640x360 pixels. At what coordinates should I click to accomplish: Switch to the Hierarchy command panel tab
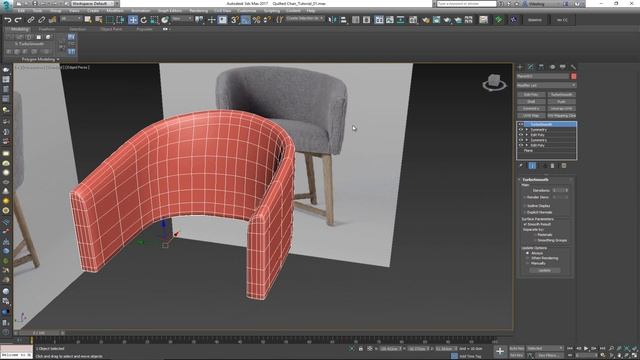click(541, 67)
